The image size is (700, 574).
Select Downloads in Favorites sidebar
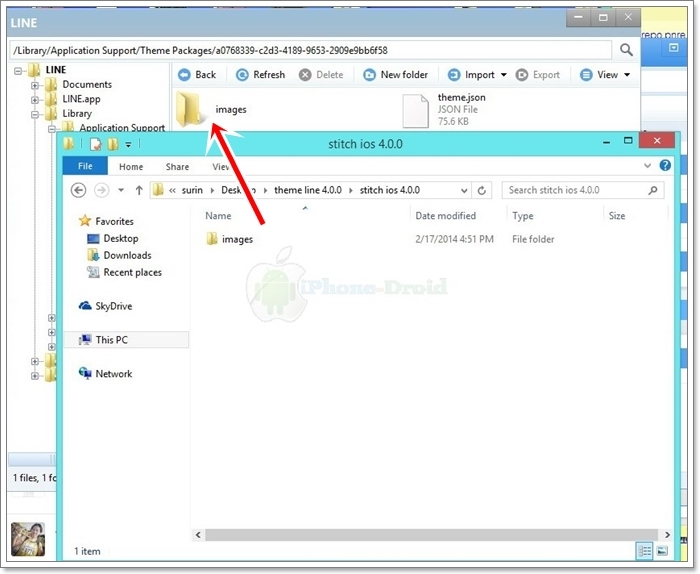pyautogui.click(x=127, y=255)
